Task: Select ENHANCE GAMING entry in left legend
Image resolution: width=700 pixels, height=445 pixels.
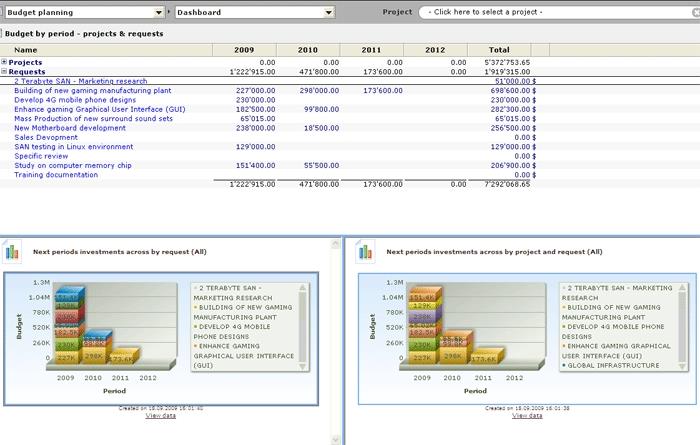Action: tap(244, 355)
